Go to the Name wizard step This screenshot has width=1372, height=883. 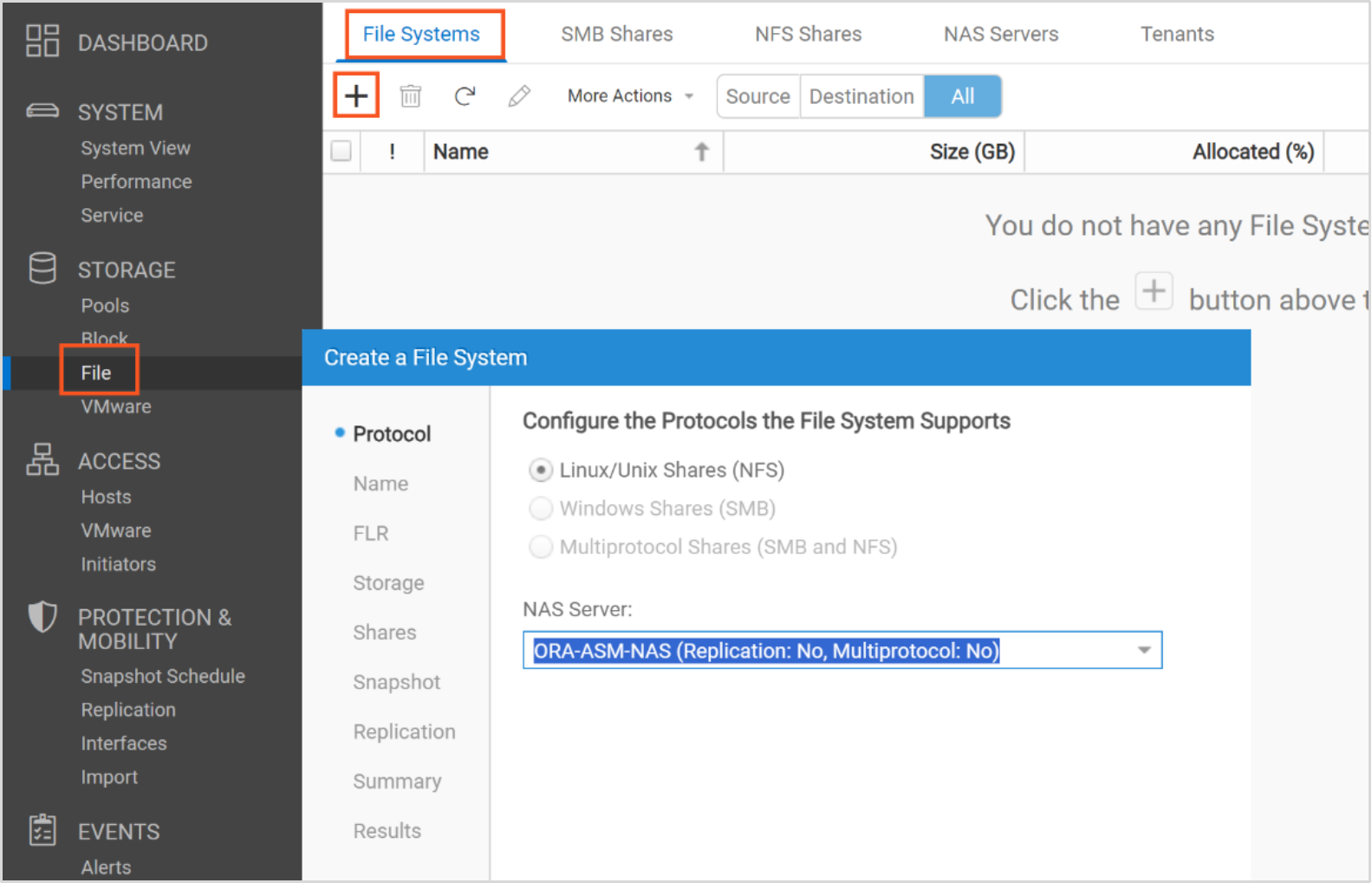380,484
